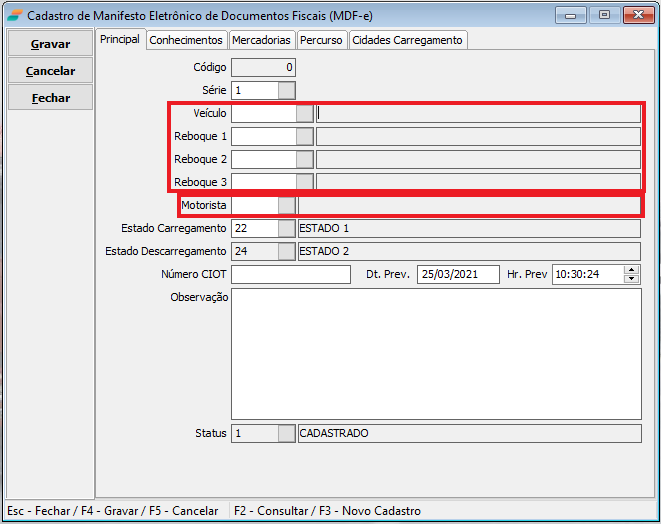Screen dimensions: 661x524
Task: Open lookup for Reboque 1 field
Action: pyautogui.click(x=304, y=136)
